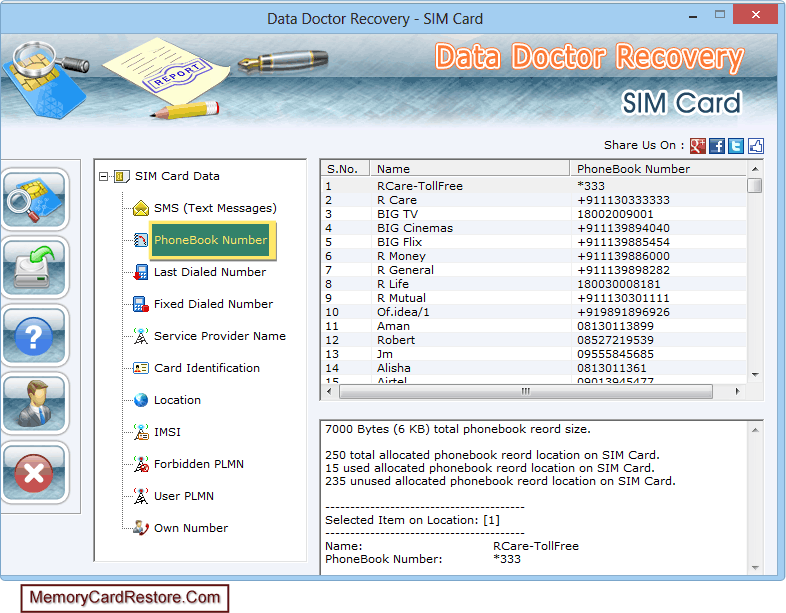Select the BIG Flix contact row
Image resolution: width=786 pixels, height=613 pixels.
[533, 242]
